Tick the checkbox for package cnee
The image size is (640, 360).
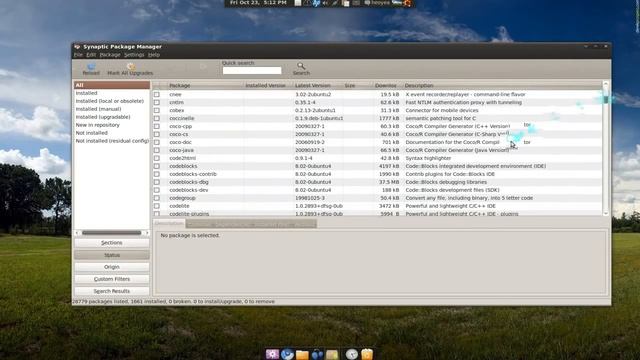(157, 94)
